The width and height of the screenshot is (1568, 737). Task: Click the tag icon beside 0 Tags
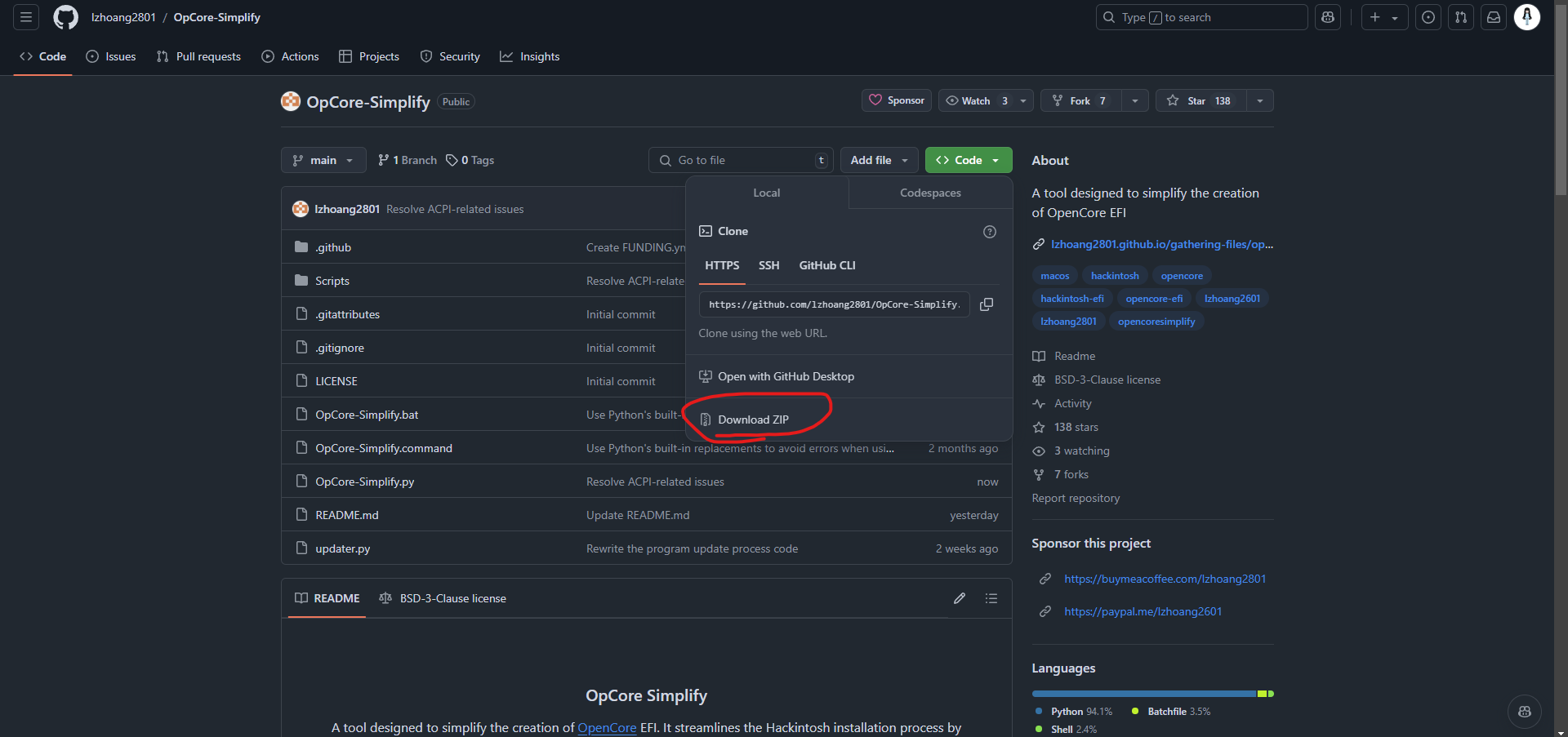pos(452,160)
